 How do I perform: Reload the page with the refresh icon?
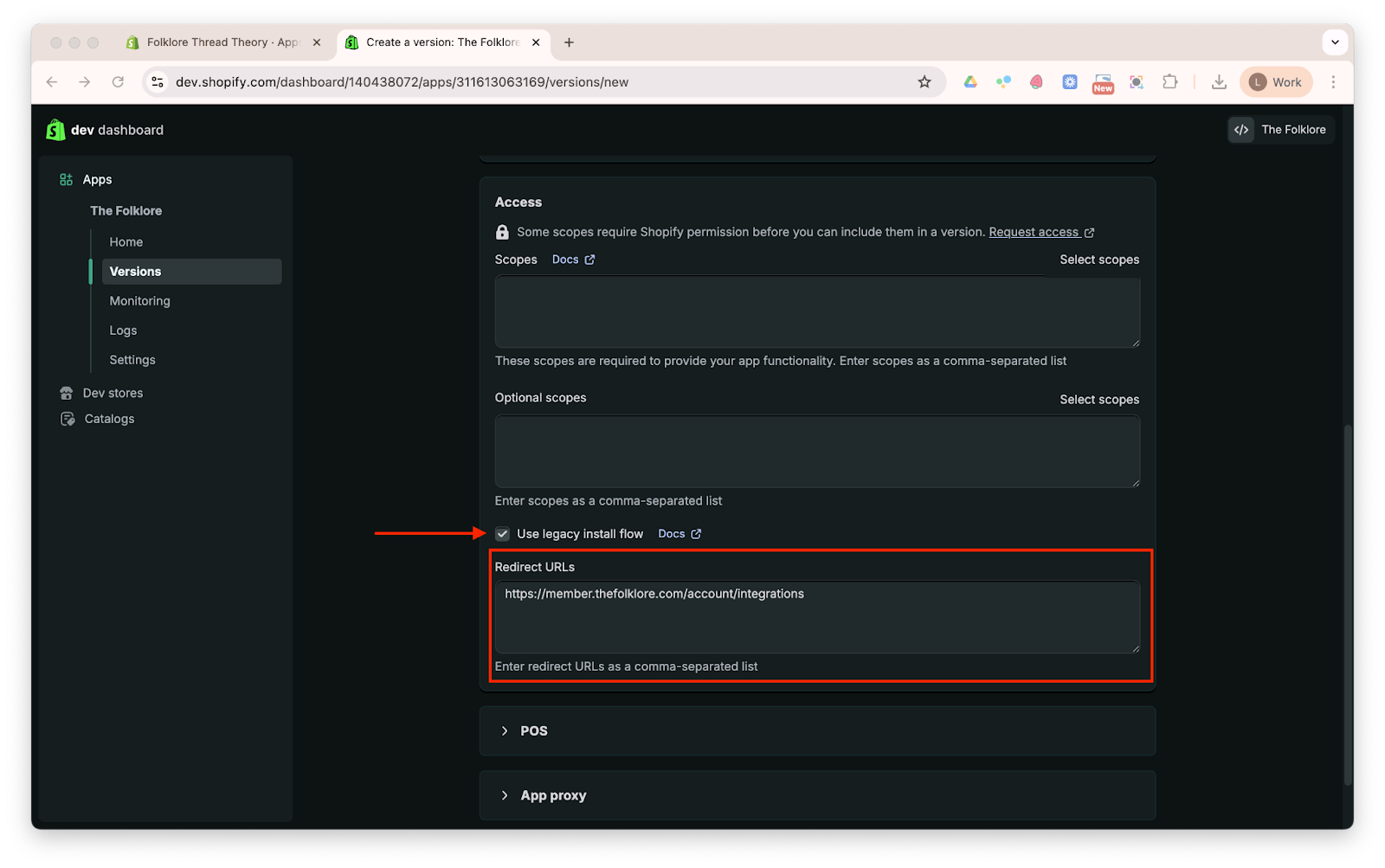click(118, 82)
